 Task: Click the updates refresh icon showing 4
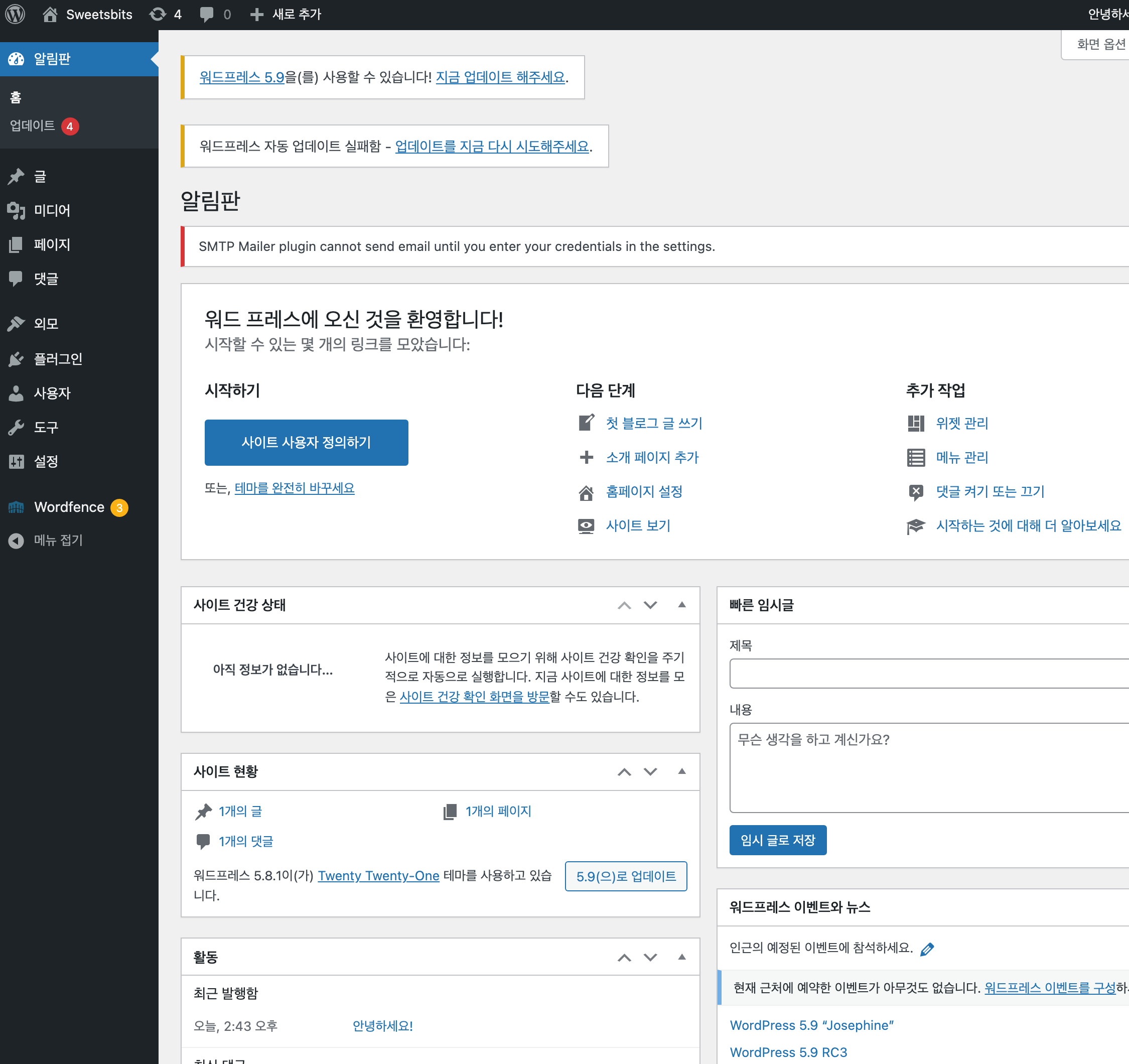click(x=158, y=14)
